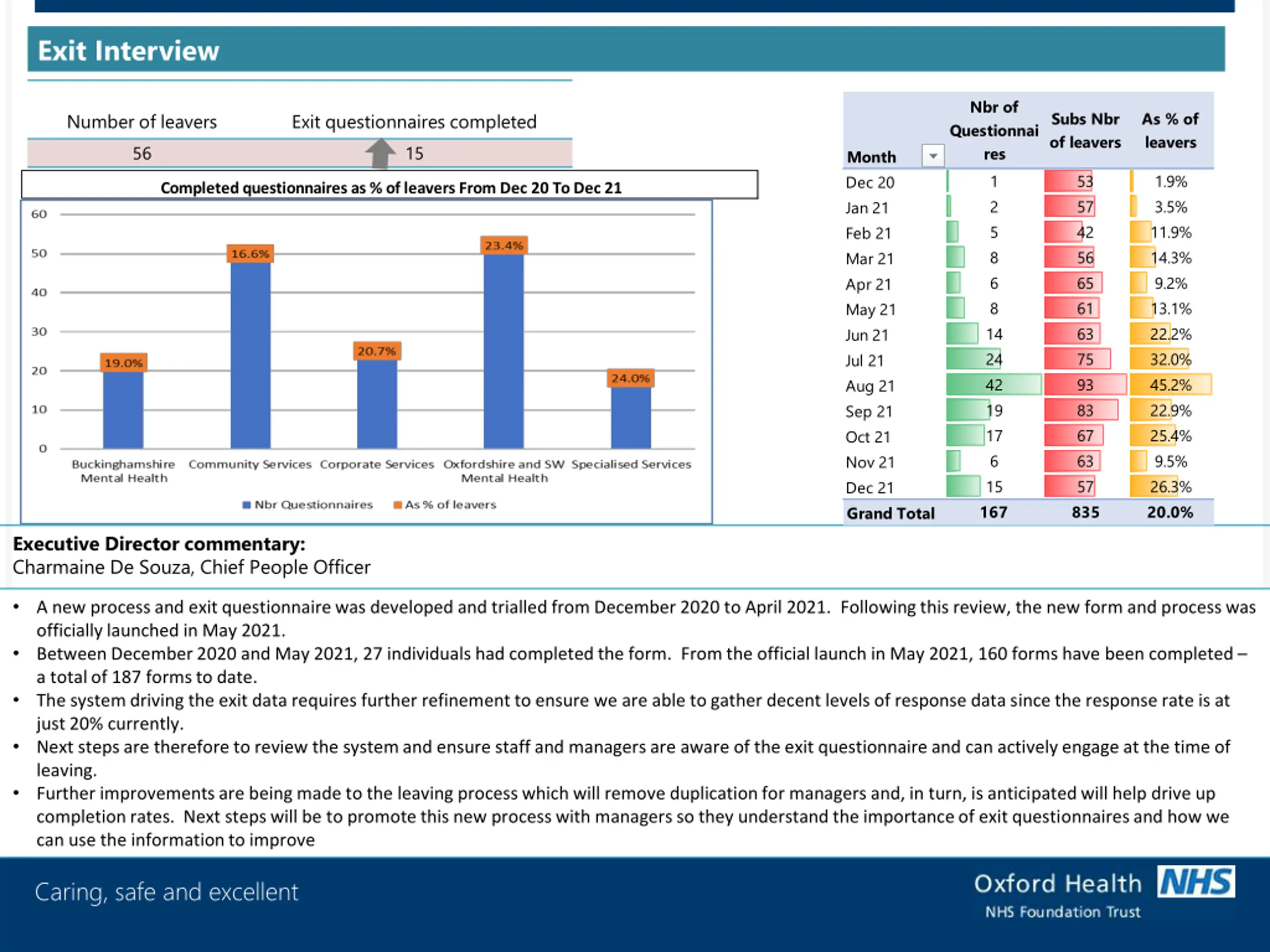Select the 23.4% data label
Image resolution: width=1270 pixels, height=952 pixels.
pyautogui.click(x=504, y=245)
